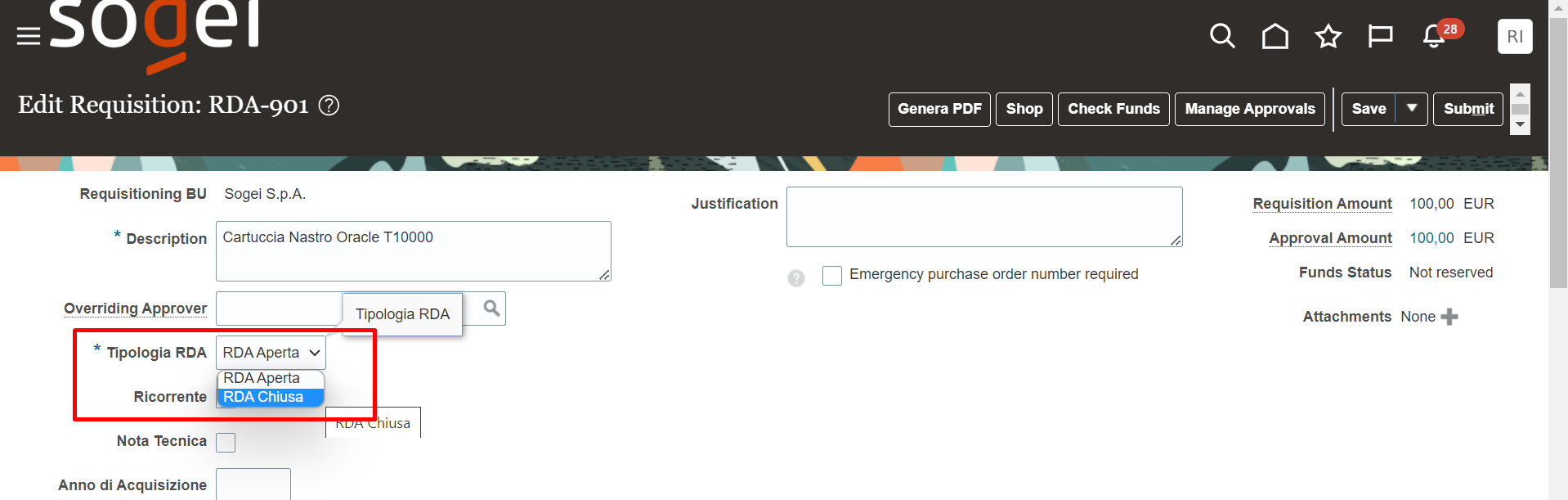Open the navigator hamburger menu
Image resolution: width=1568 pixels, height=500 pixels.
pos(27,34)
